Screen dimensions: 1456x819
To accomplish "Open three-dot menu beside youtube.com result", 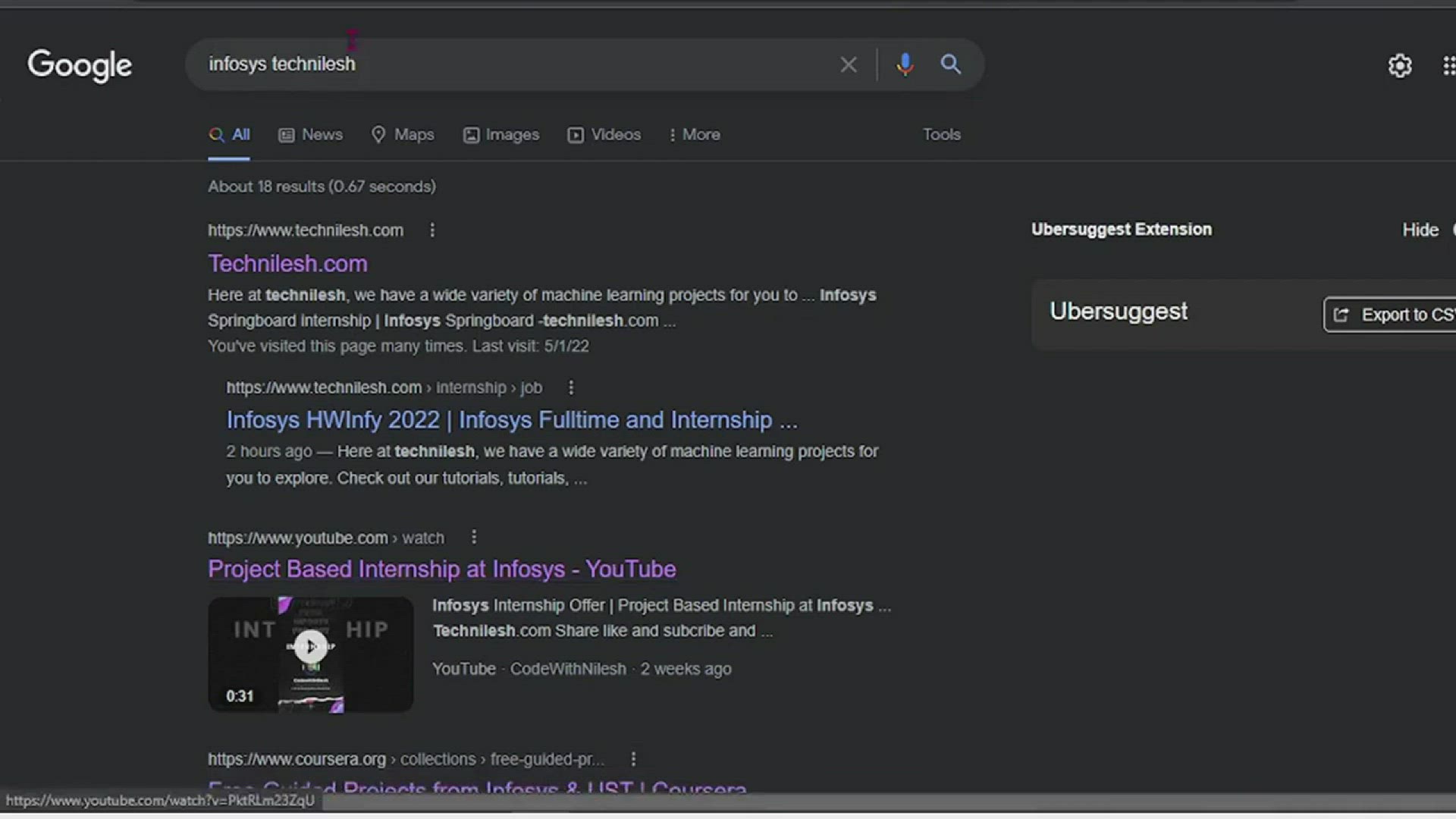I will [x=474, y=537].
